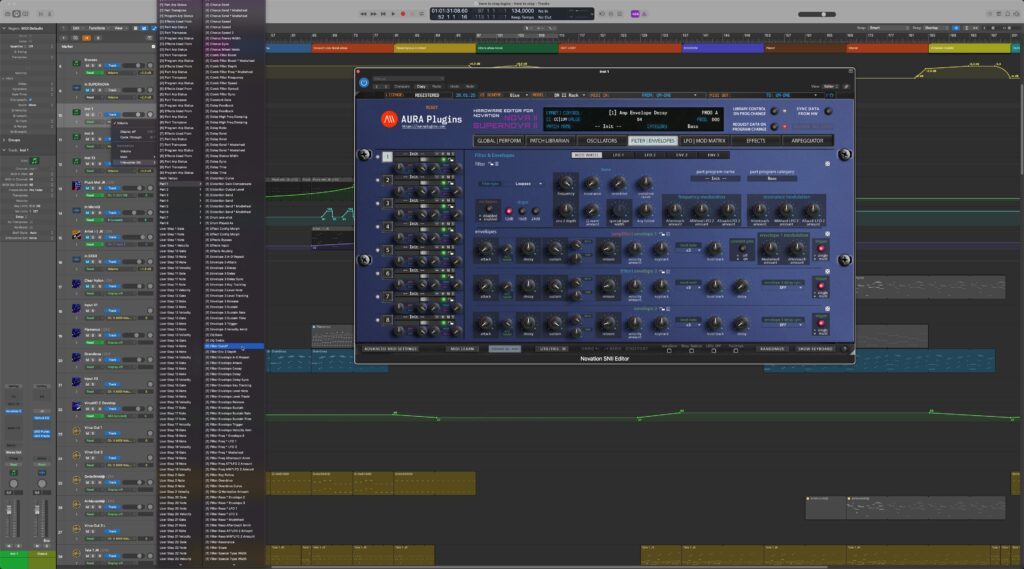The height and width of the screenshot is (569, 1024).
Task: Start playback with the transport play button
Action: (393, 14)
